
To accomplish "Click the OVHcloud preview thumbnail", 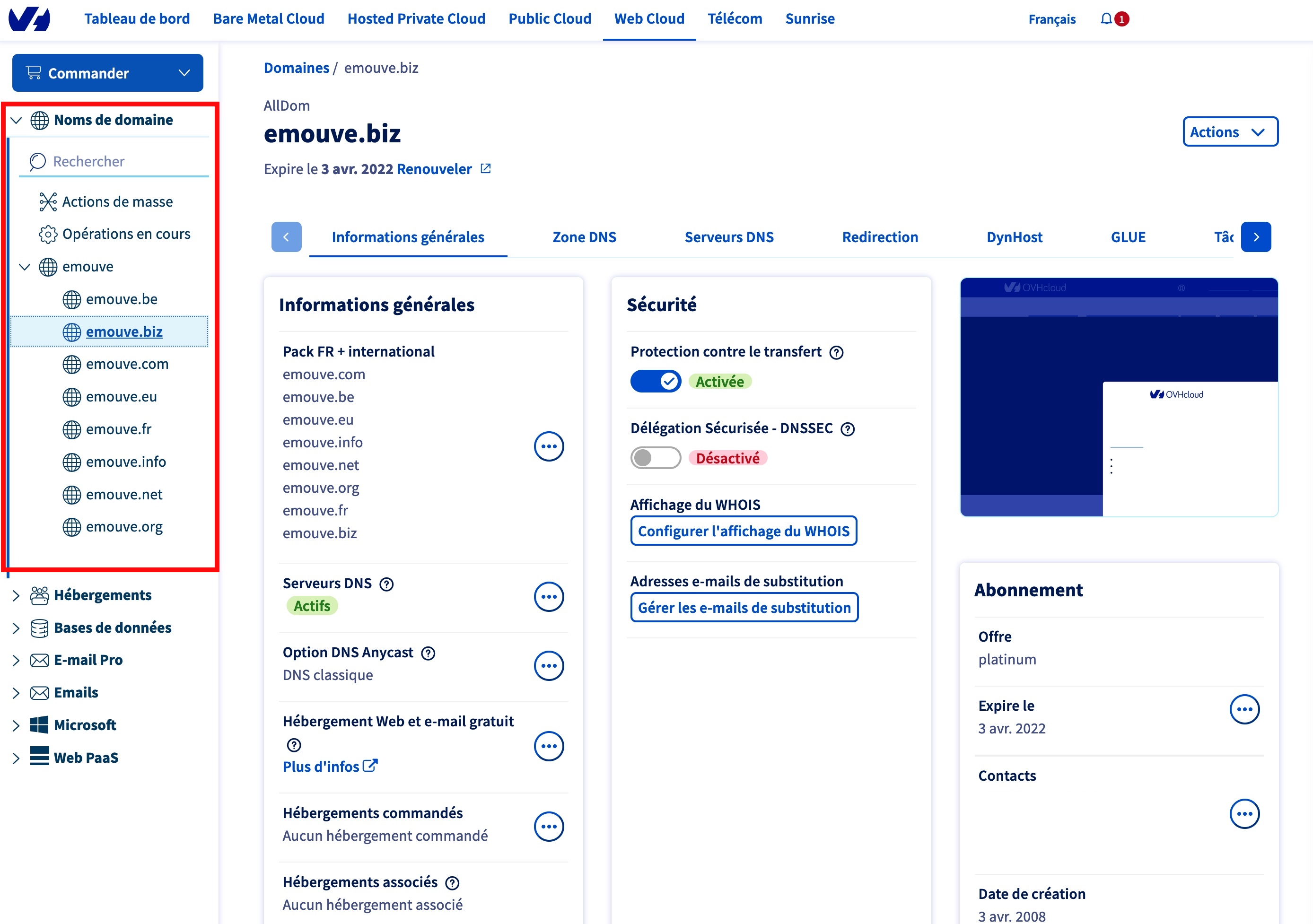I will pos(1119,397).
